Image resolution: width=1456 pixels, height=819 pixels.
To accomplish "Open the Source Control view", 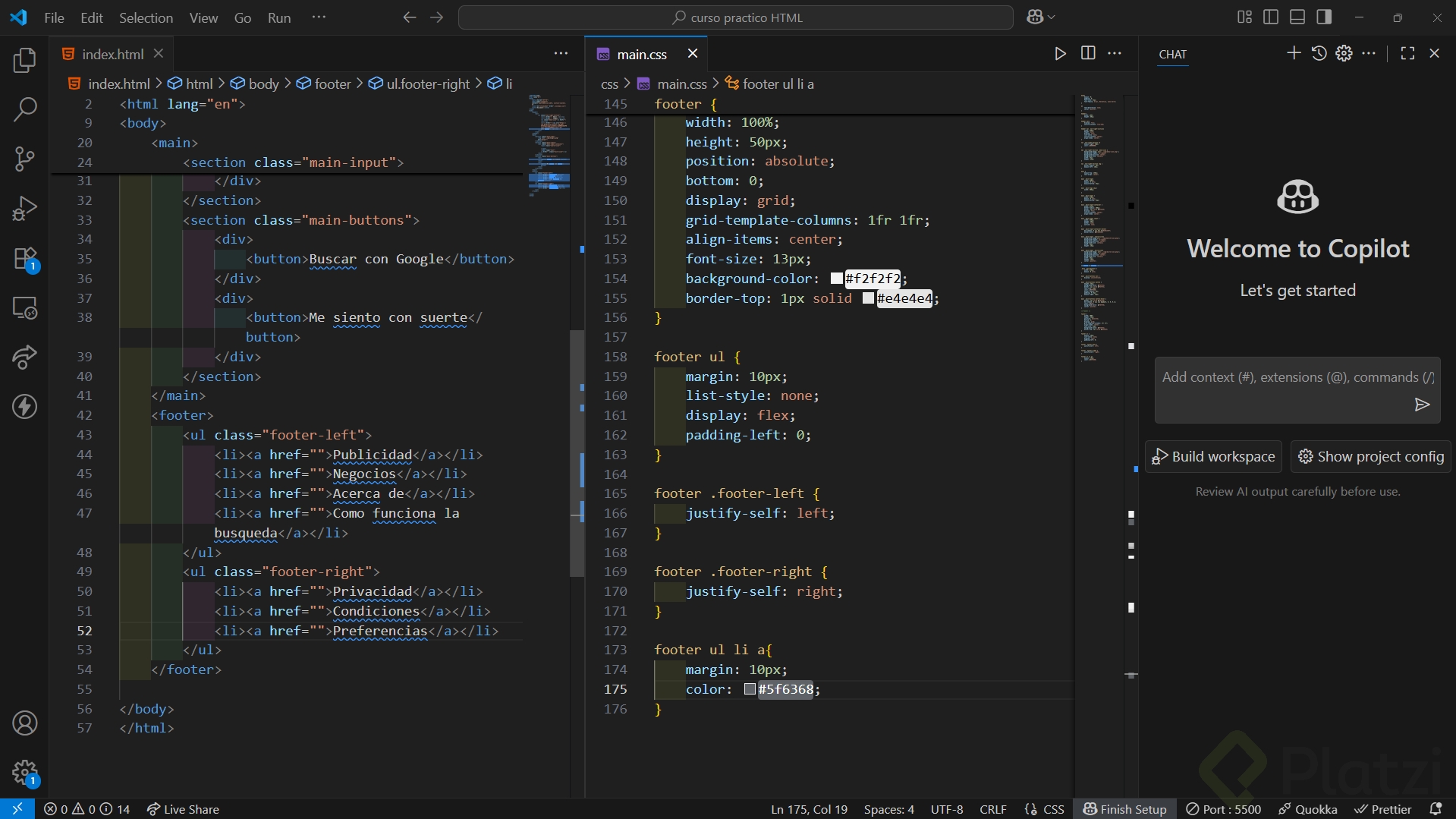I will pos(24,159).
